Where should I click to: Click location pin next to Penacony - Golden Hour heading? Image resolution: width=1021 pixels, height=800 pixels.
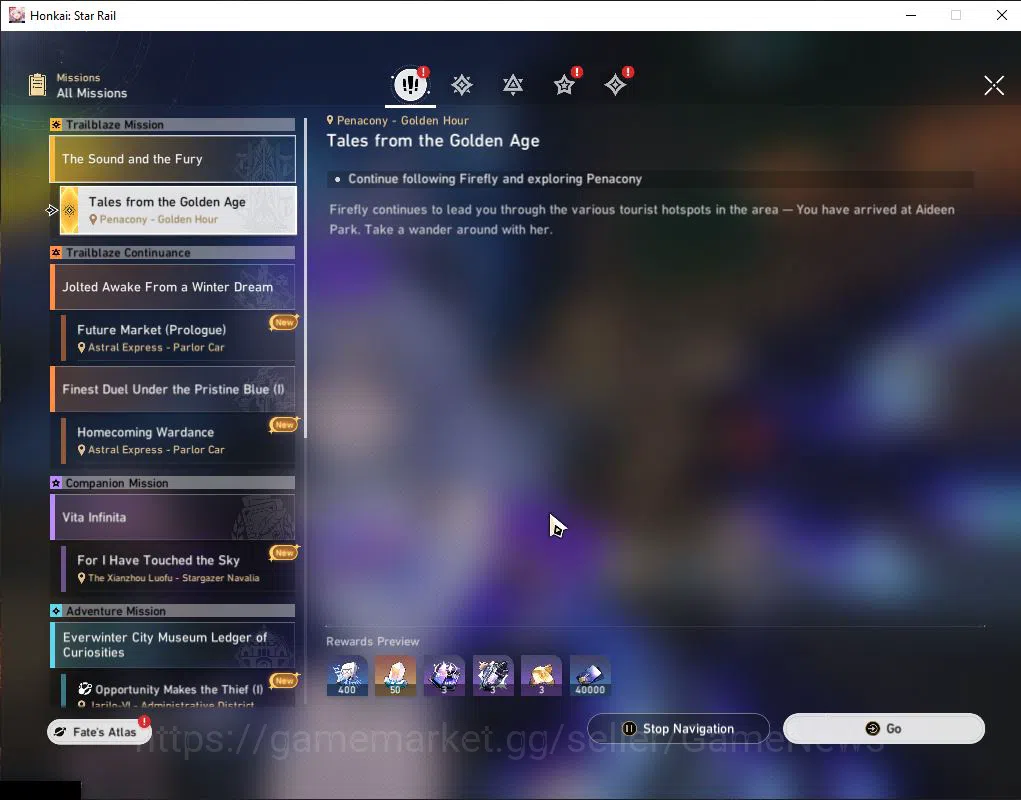click(330, 120)
